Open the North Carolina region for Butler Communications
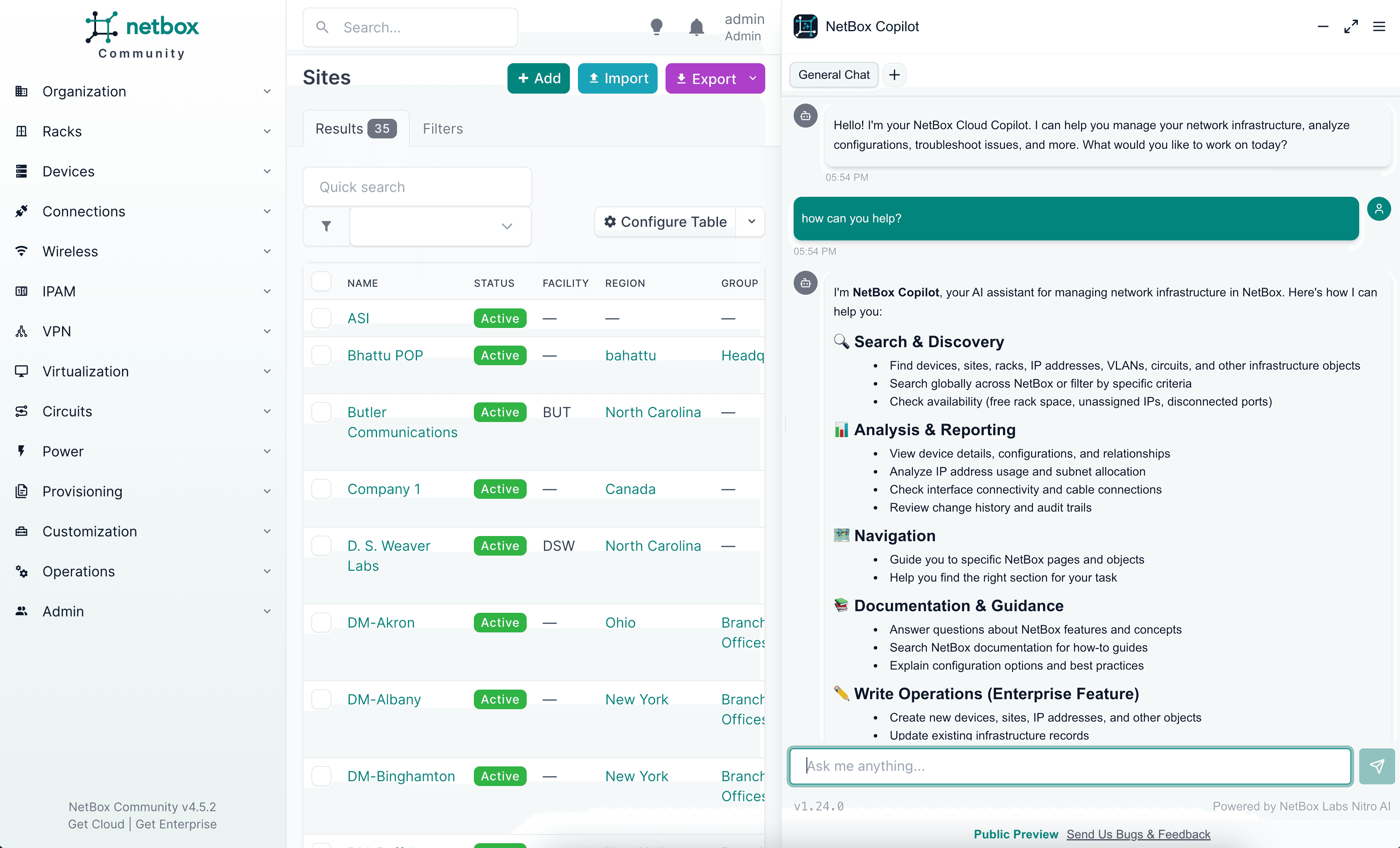 [x=653, y=412]
